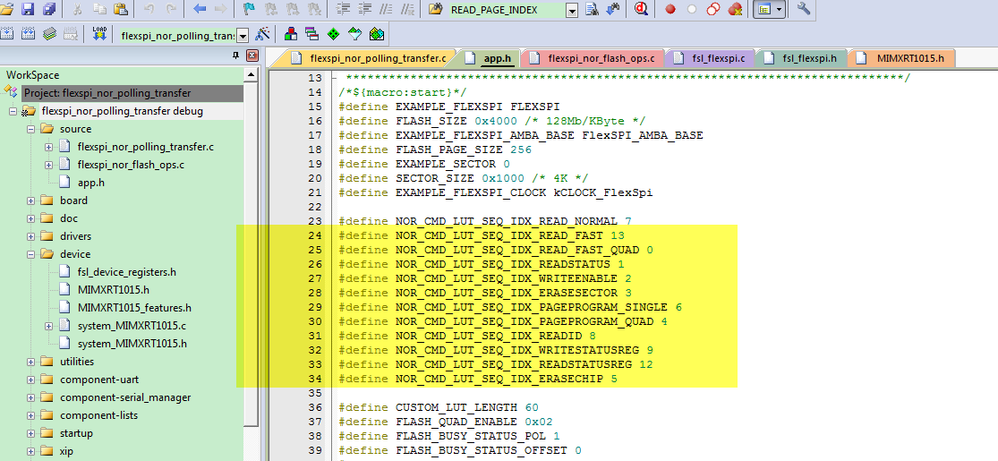Click the Manage Multi-Project Workspace icon
Screen dimensions: 998x461
click(312, 34)
